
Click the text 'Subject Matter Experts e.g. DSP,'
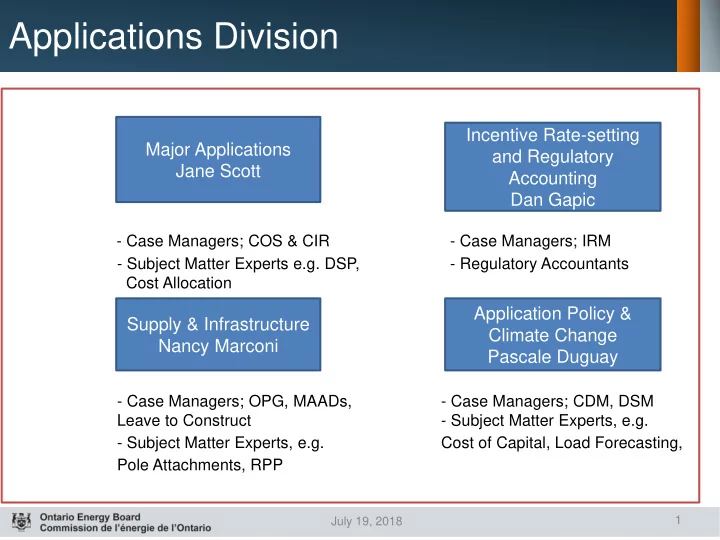(x=243, y=264)
